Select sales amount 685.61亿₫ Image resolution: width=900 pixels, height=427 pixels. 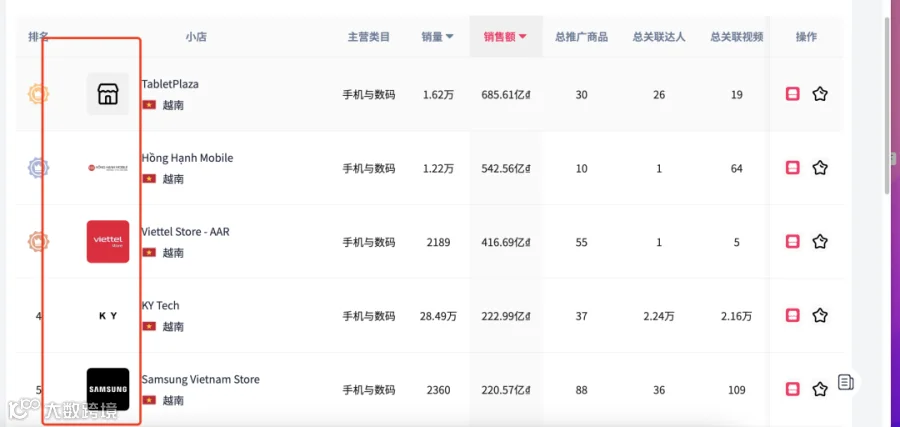coord(506,95)
